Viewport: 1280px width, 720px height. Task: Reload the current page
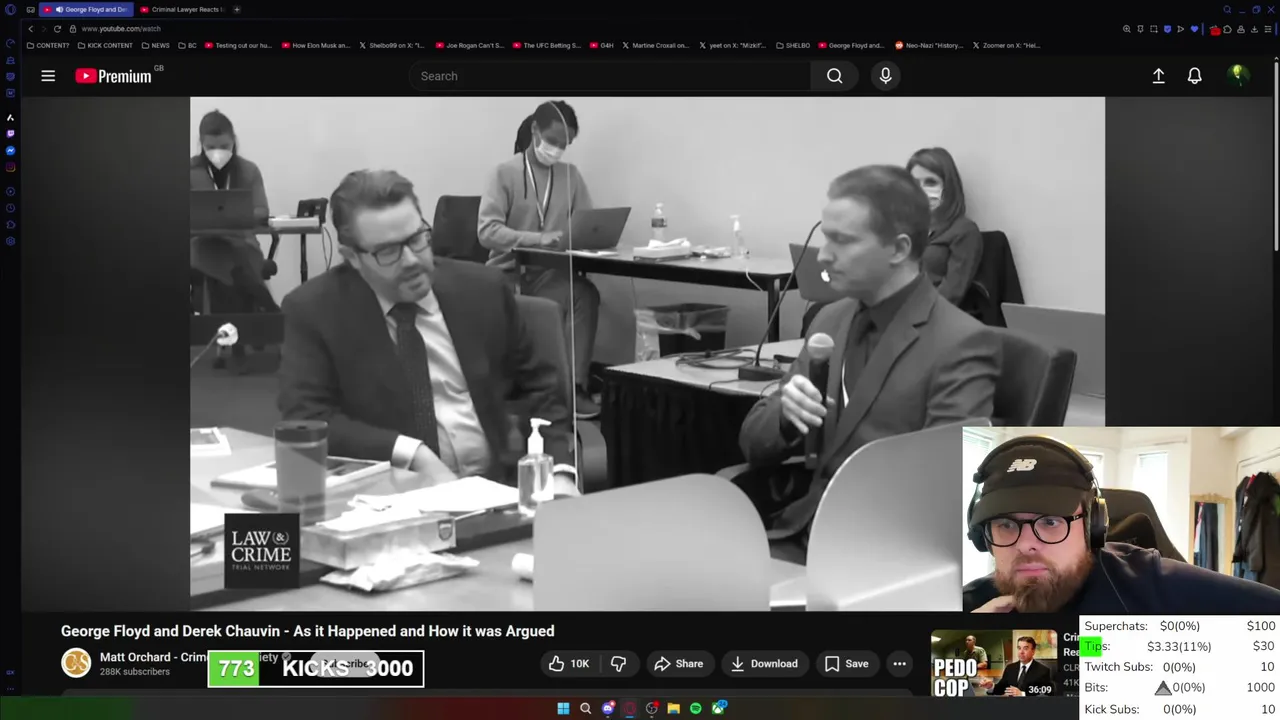pyautogui.click(x=57, y=29)
